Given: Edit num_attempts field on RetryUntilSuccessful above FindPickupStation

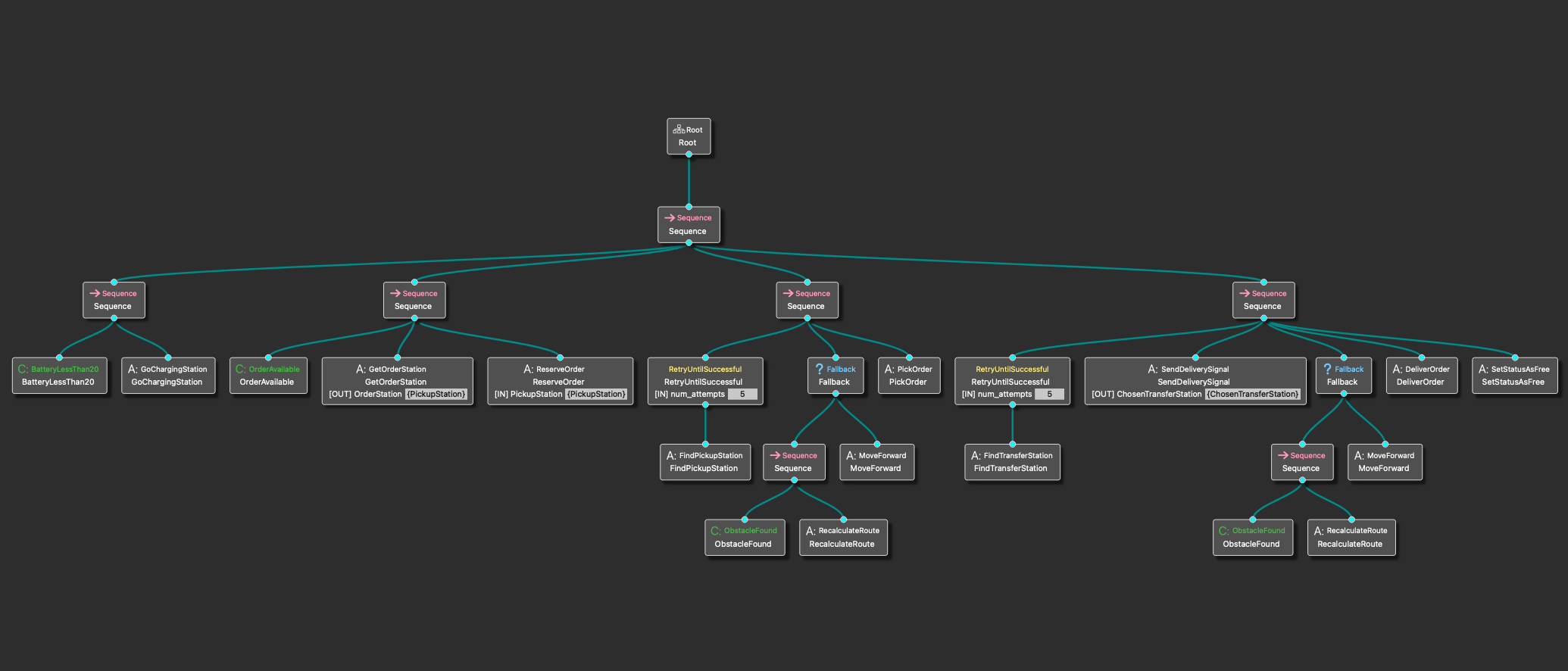Looking at the screenshot, I should tap(742, 394).
